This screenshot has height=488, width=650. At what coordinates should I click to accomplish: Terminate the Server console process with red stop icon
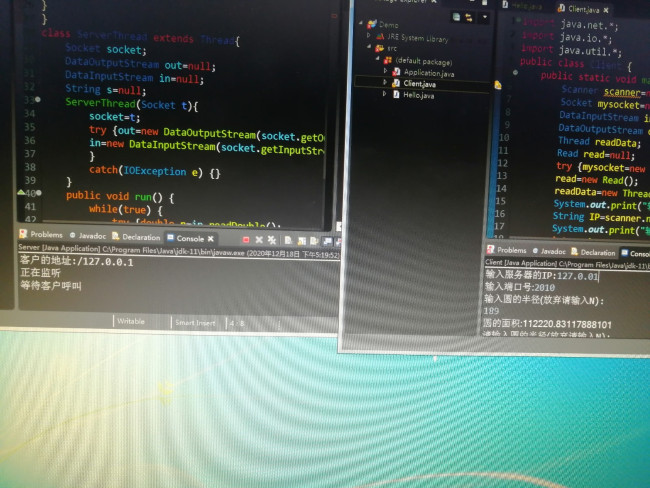point(246,240)
